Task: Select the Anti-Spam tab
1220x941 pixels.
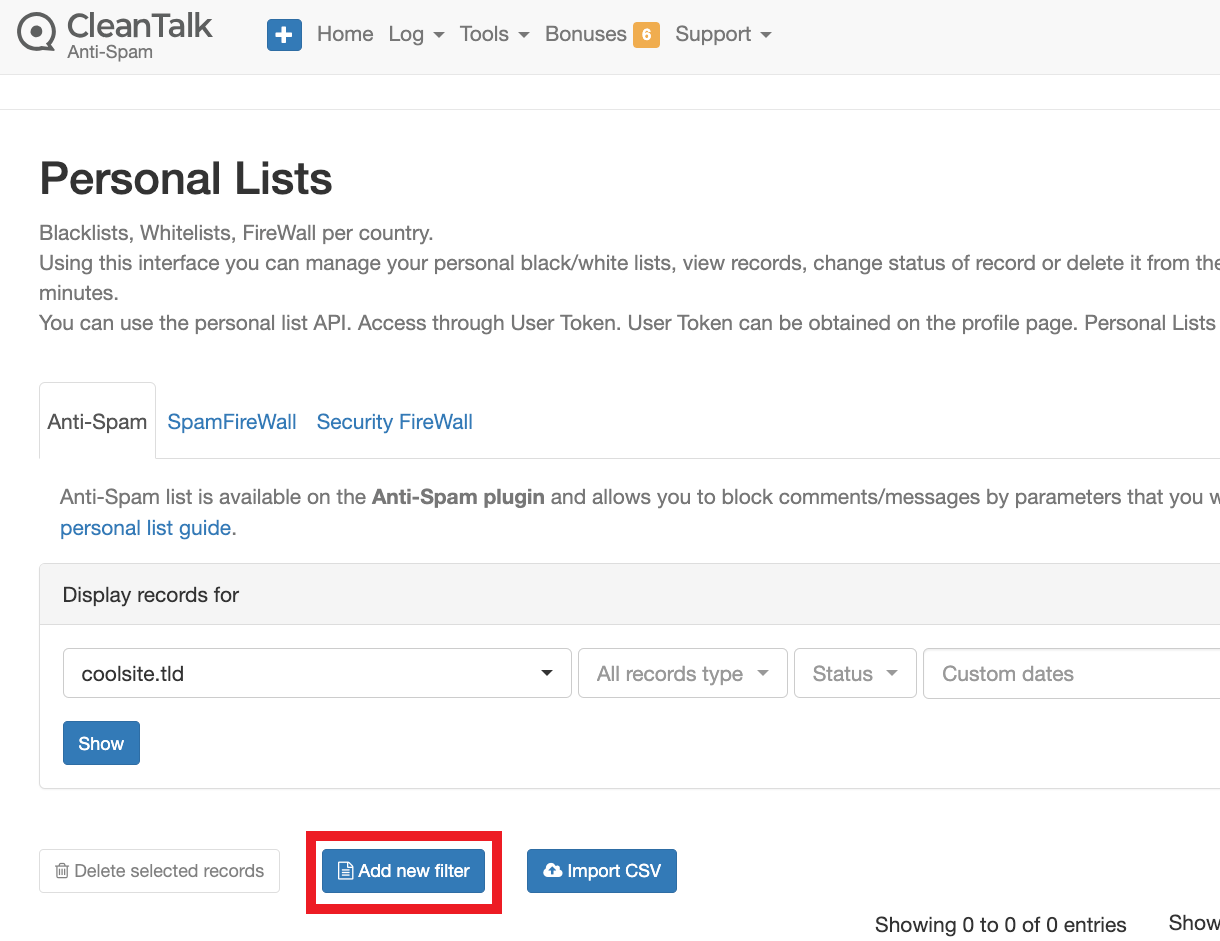Action: [x=97, y=421]
